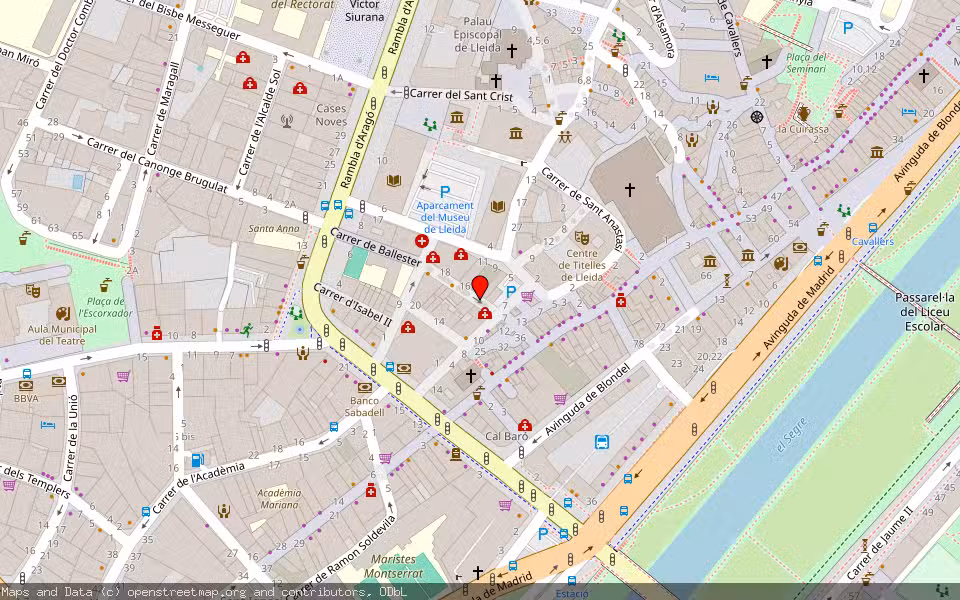The width and height of the screenshot is (960, 600).
Task: Click hotel bed icon beside Carrer de la Unió
Action: pos(47,425)
